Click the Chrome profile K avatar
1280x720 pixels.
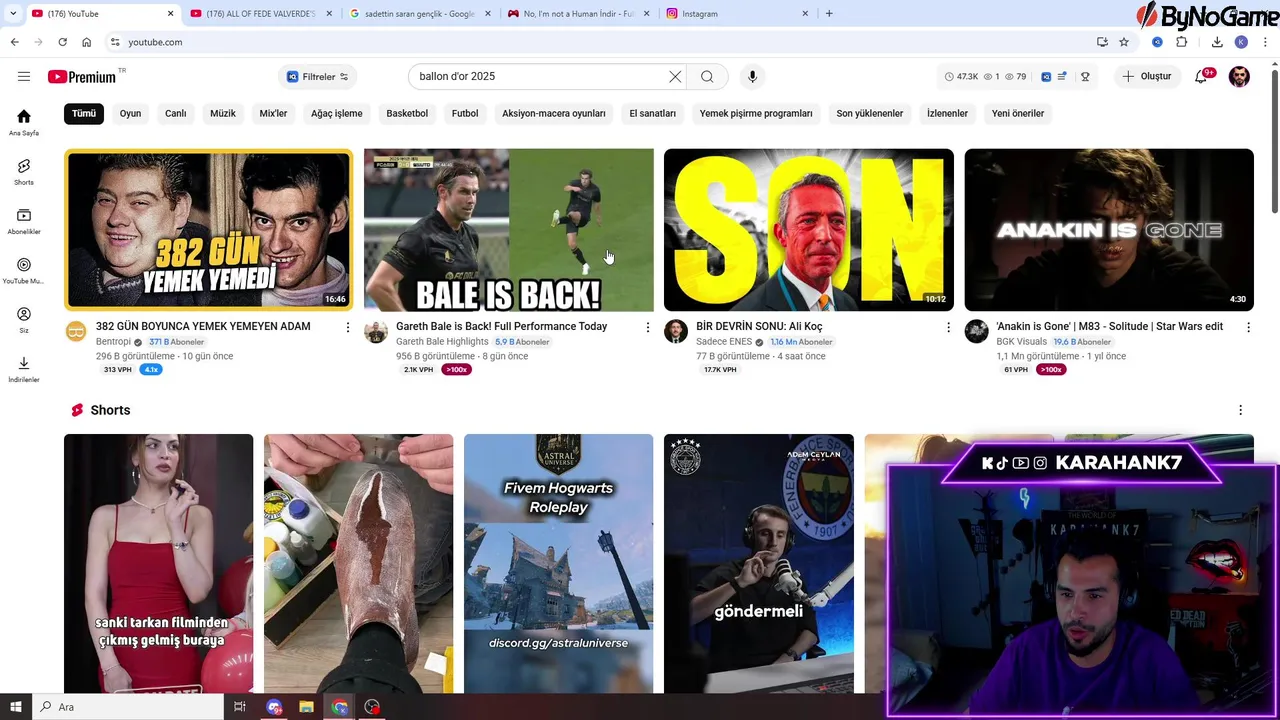point(1241,42)
